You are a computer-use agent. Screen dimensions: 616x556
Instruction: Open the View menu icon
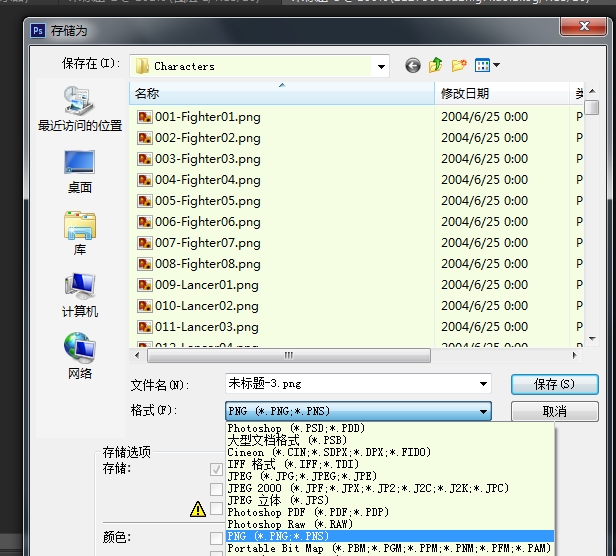click(482, 65)
